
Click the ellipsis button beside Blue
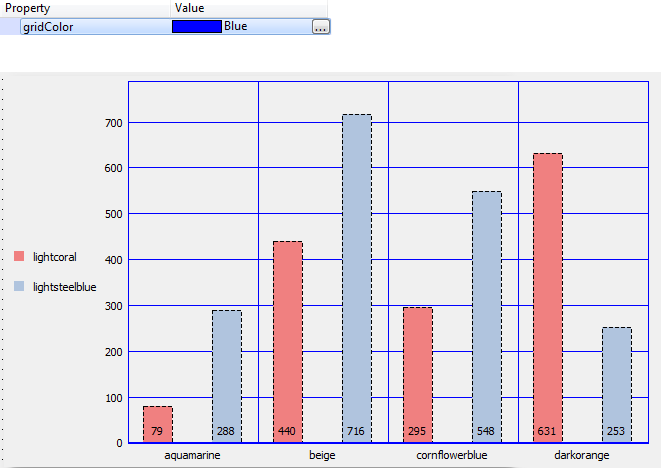pyautogui.click(x=319, y=27)
